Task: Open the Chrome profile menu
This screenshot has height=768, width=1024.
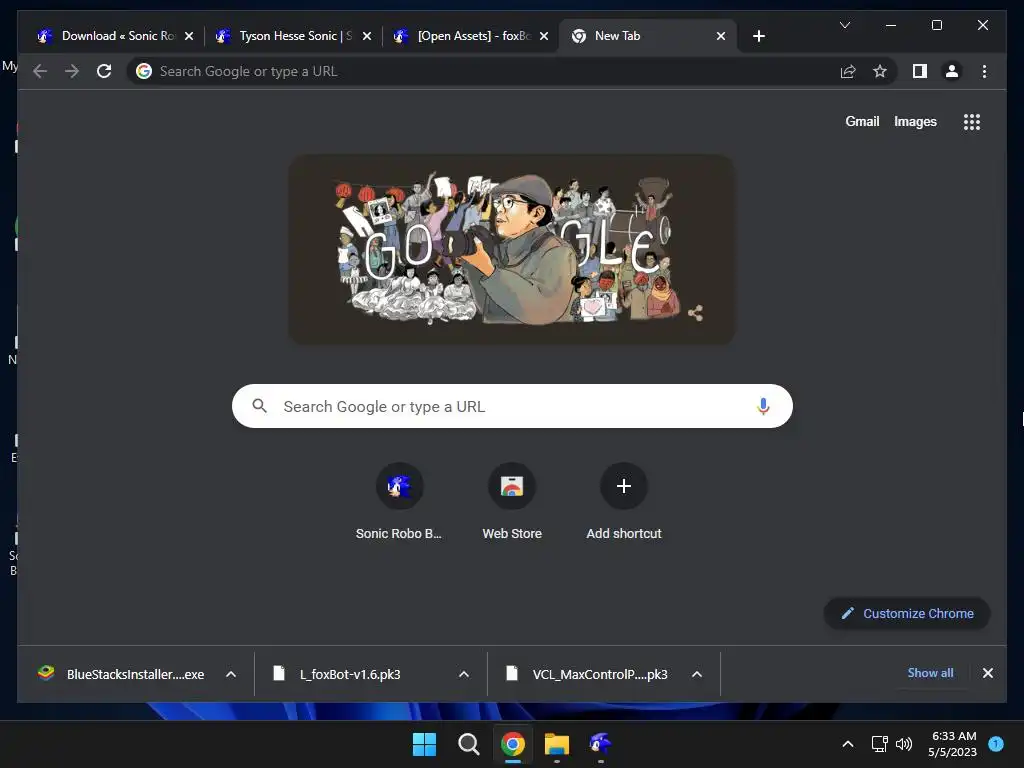Action: coord(952,71)
